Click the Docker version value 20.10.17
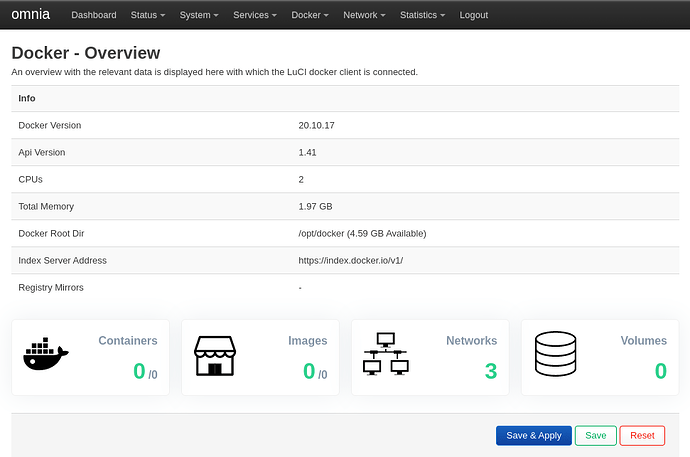Image resolution: width=690 pixels, height=457 pixels. pyautogui.click(x=316, y=125)
